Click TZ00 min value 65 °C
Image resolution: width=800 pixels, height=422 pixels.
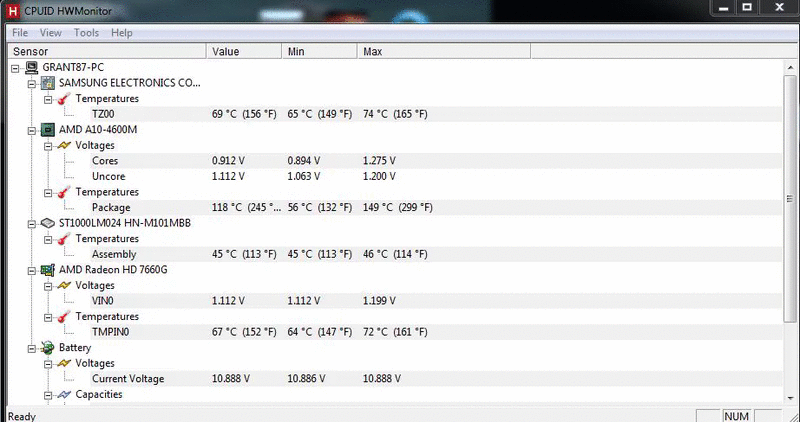320,114
